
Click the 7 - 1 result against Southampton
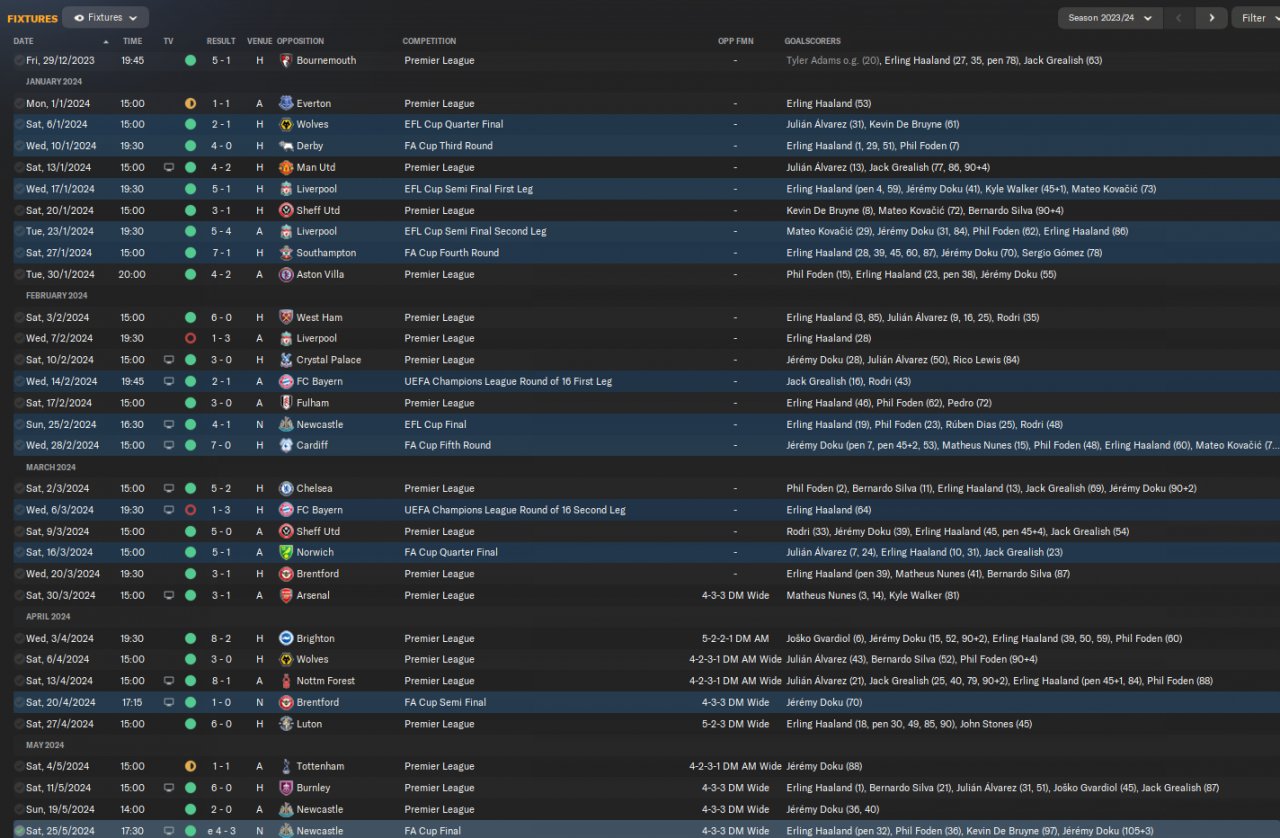pos(223,253)
